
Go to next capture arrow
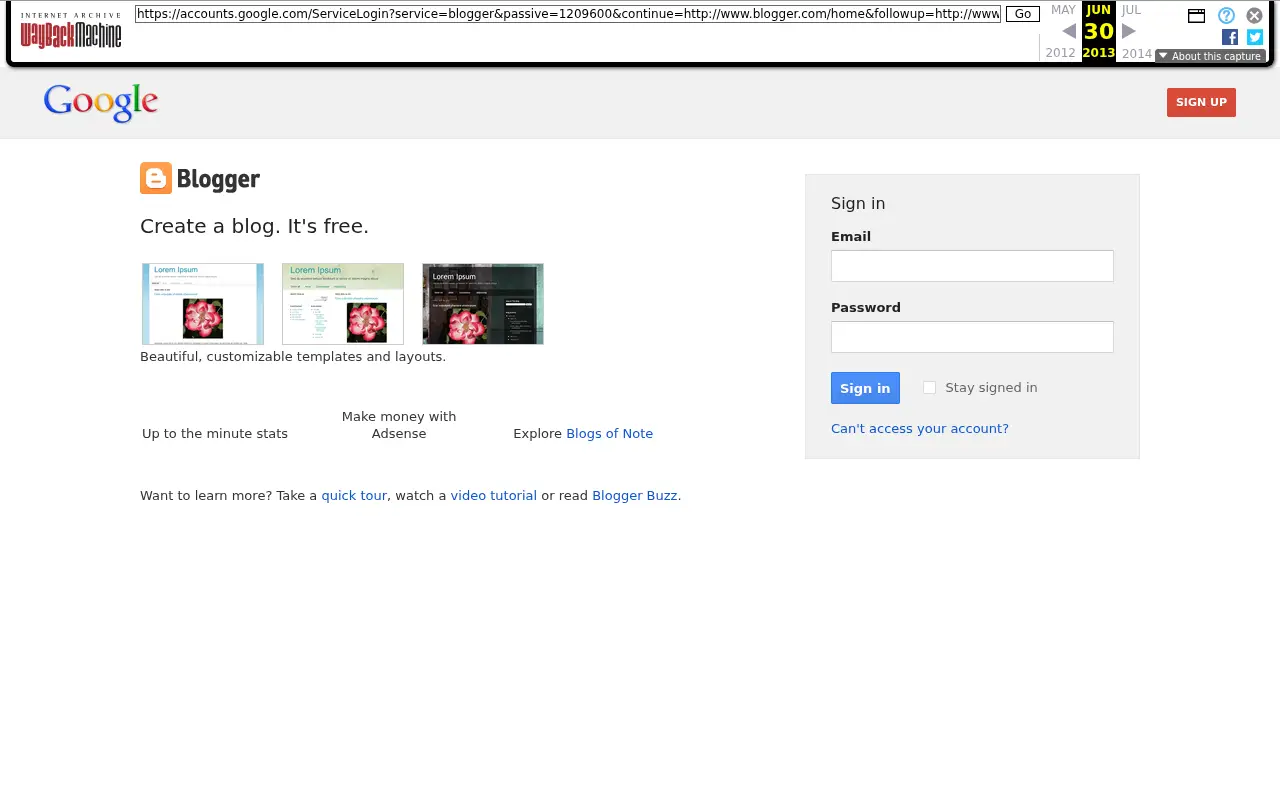click(x=1129, y=31)
